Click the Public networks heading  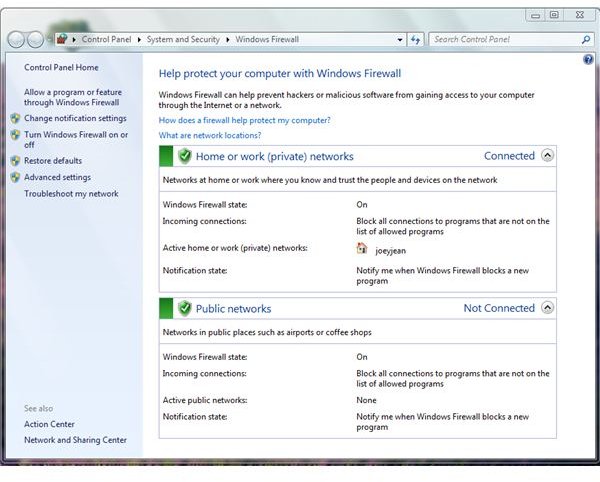coord(233,309)
